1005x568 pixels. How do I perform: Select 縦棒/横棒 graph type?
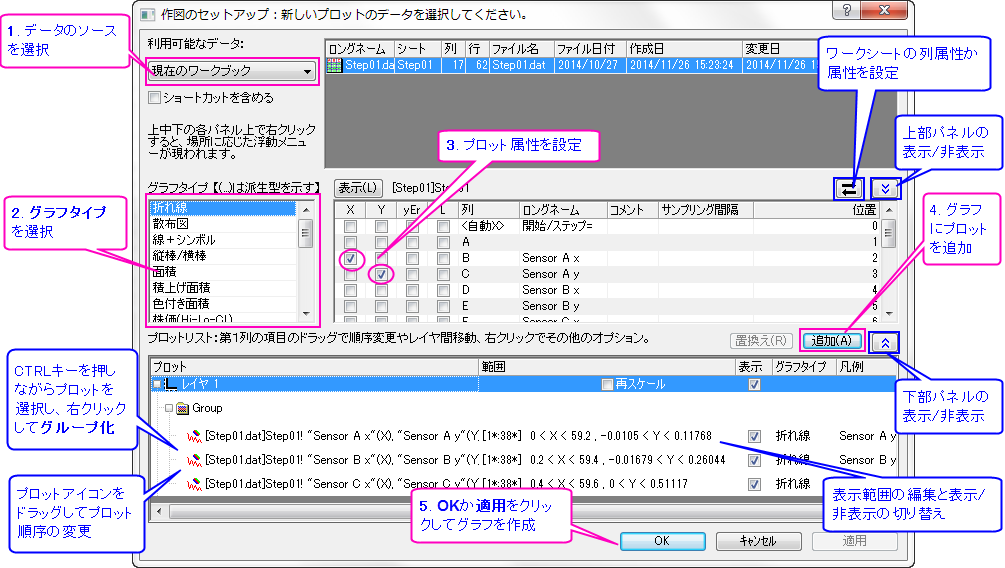click(x=223, y=256)
